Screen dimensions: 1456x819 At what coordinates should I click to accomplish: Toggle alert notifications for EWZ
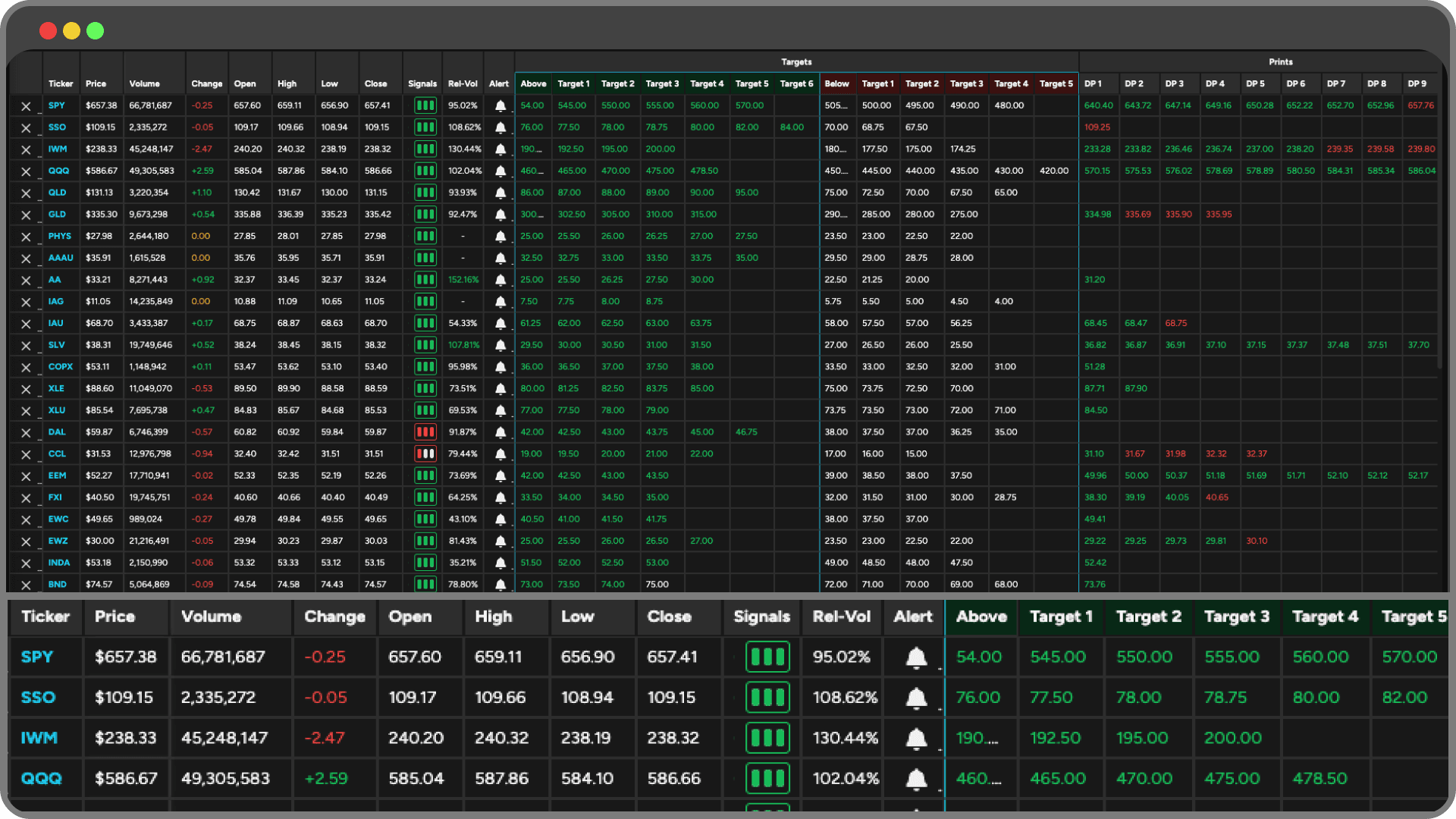[500, 541]
